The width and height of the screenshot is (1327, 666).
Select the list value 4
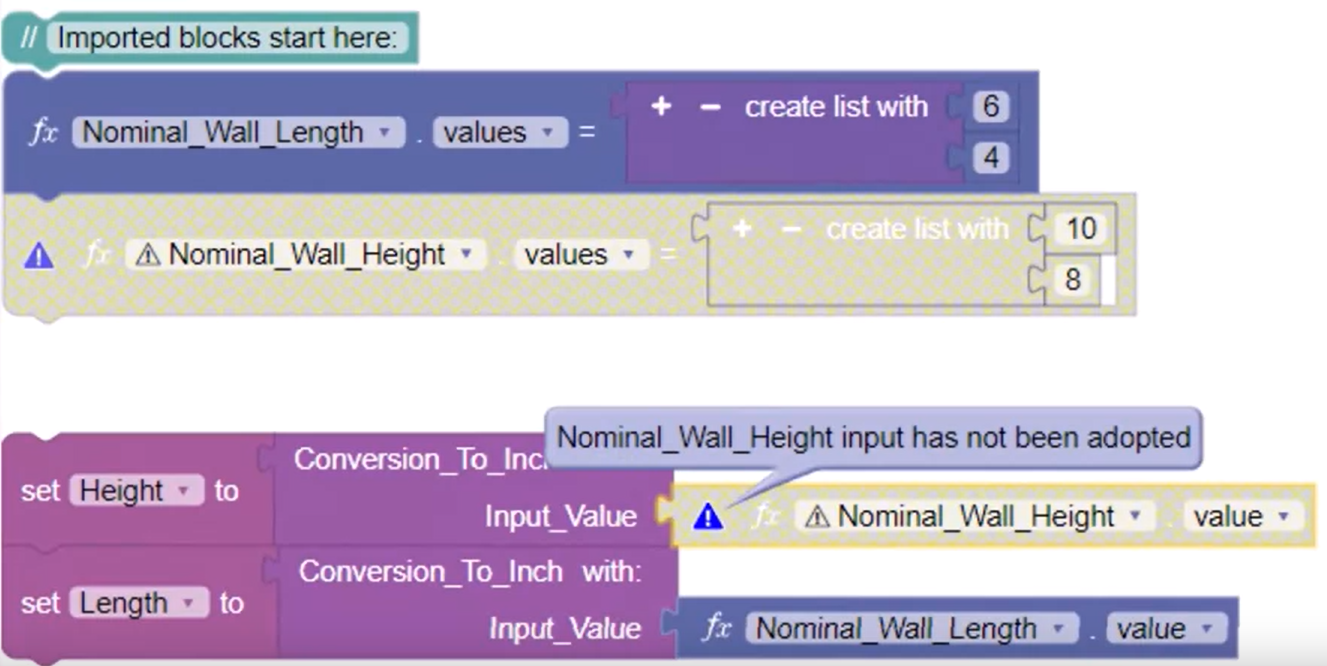[x=990, y=157]
